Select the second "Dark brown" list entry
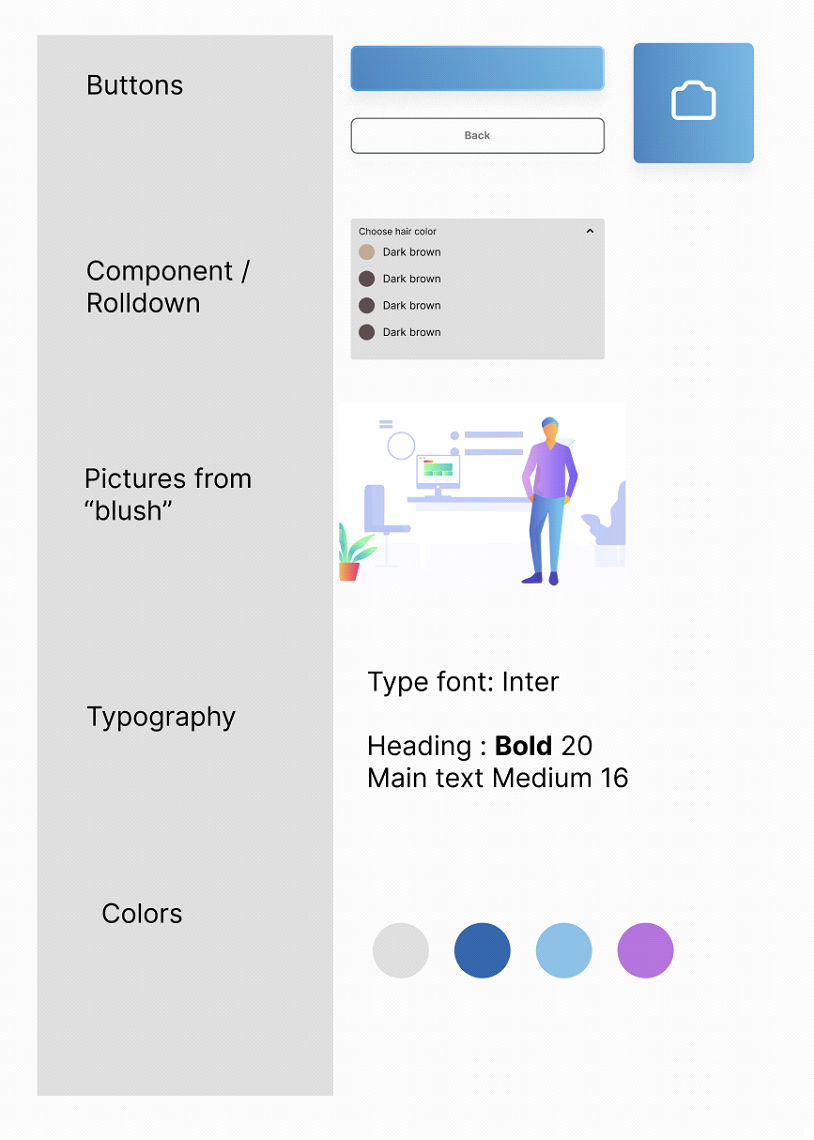814x1140 pixels. (411, 278)
